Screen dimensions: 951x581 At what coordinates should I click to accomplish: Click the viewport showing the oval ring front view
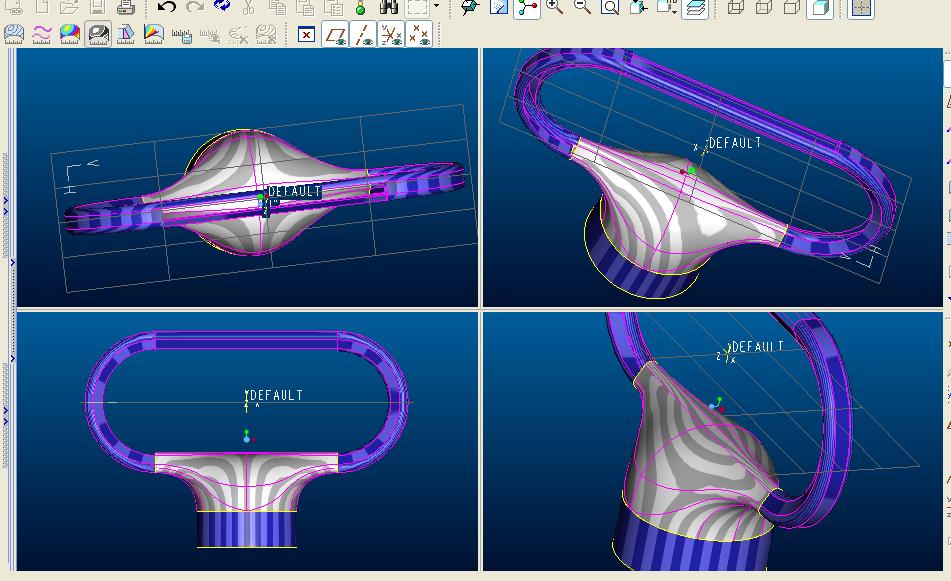[x=247, y=442]
